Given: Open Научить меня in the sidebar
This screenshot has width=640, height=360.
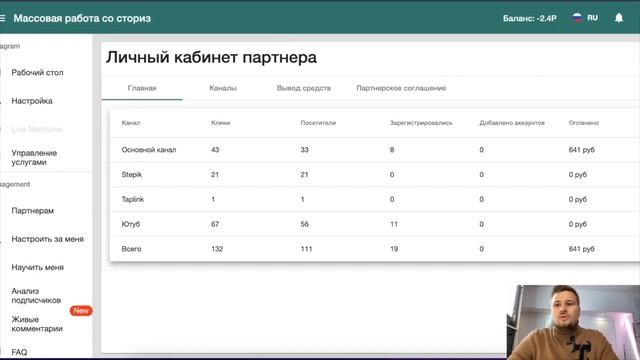Looking at the screenshot, I should pos(38,267).
